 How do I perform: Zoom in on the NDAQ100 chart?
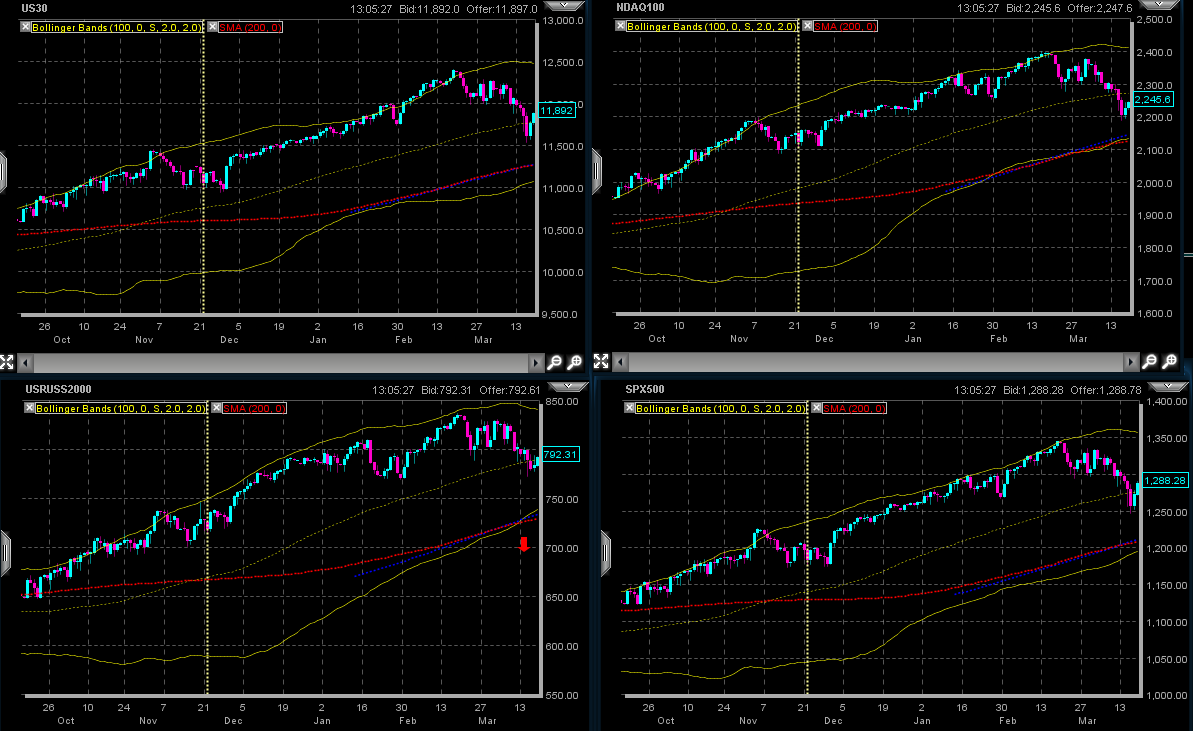[1170, 361]
